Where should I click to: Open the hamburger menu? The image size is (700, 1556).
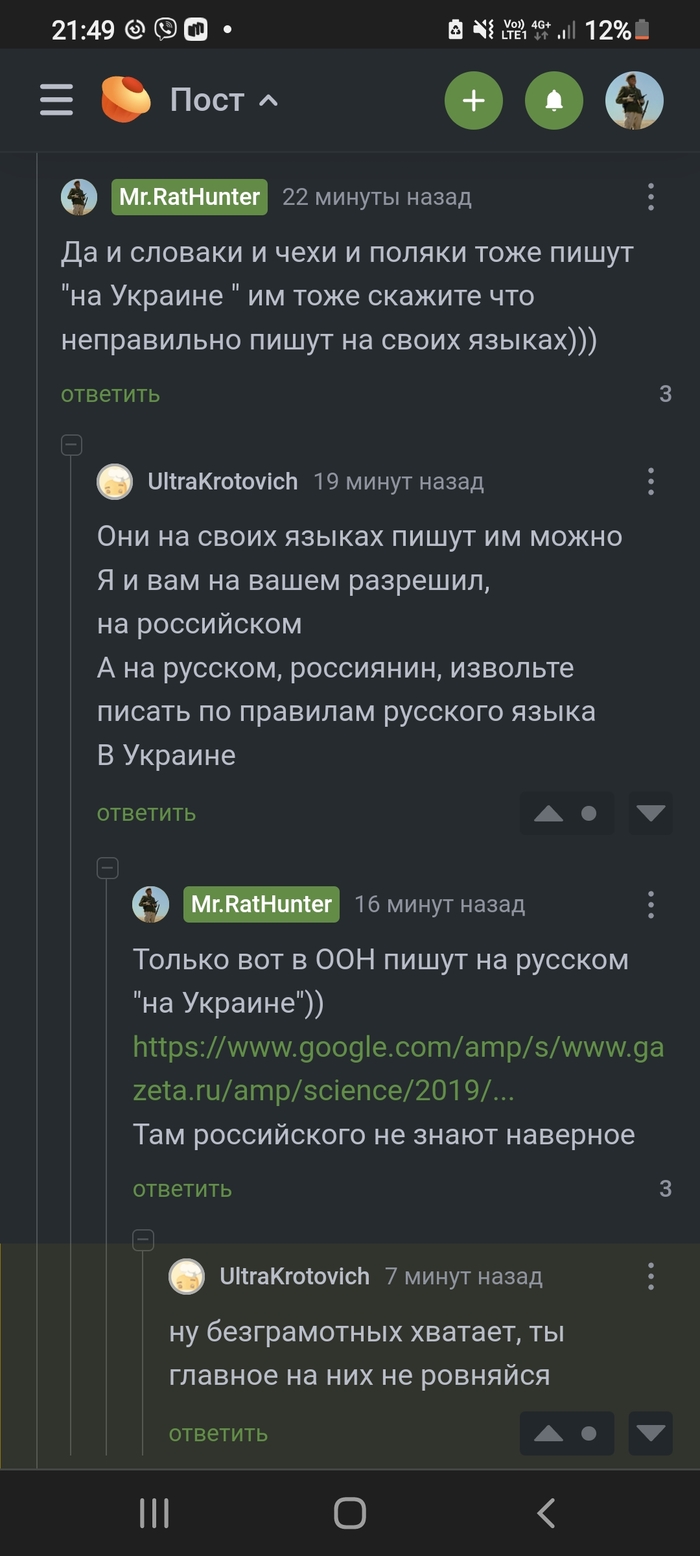[x=56, y=100]
